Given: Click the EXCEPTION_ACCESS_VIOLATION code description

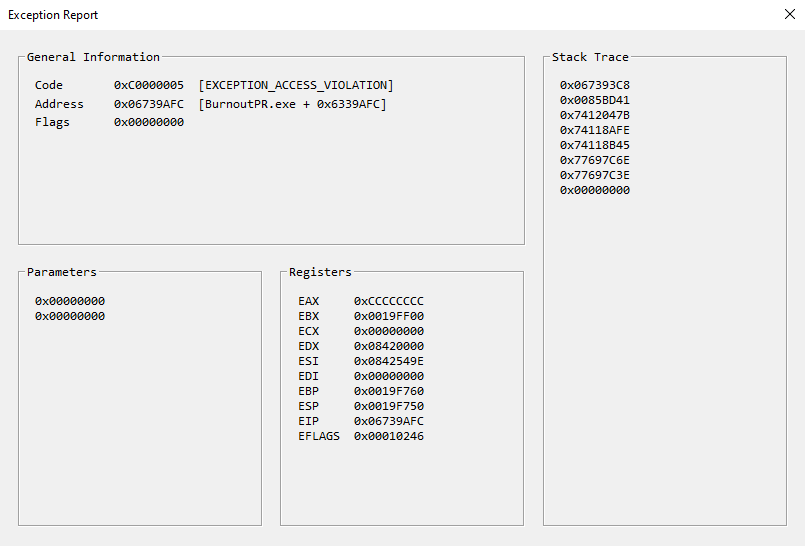Looking at the screenshot, I should 296,86.
